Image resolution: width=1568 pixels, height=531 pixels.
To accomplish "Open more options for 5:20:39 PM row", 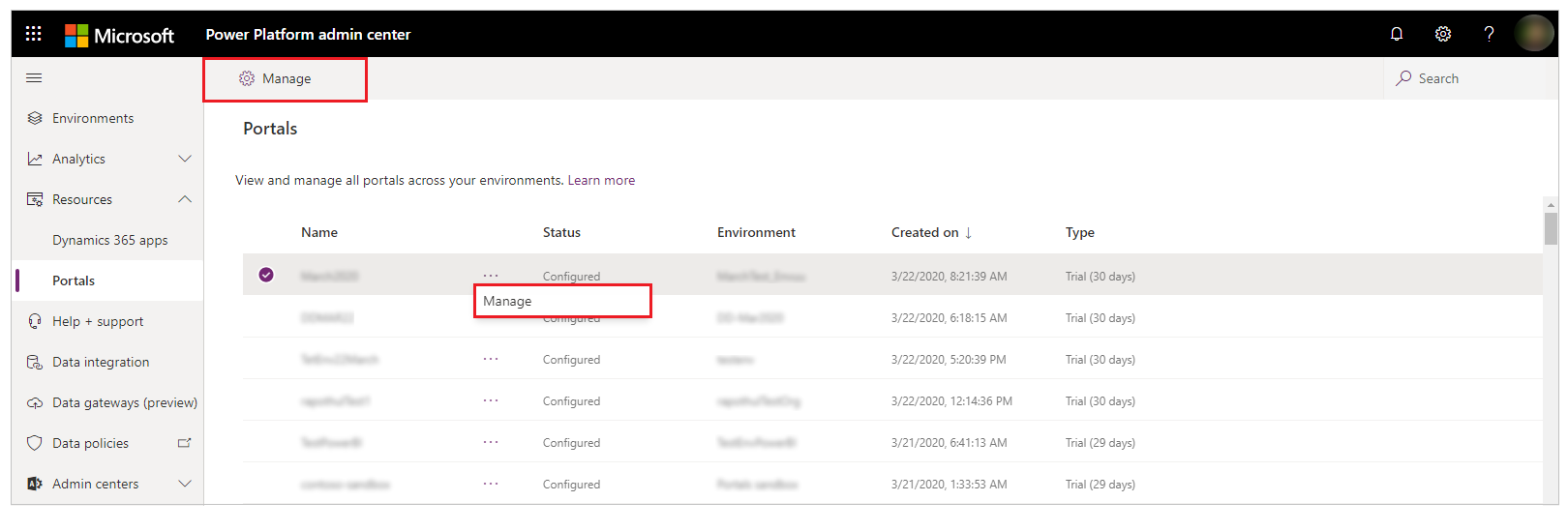I will pyautogui.click(x=491, y=359).
